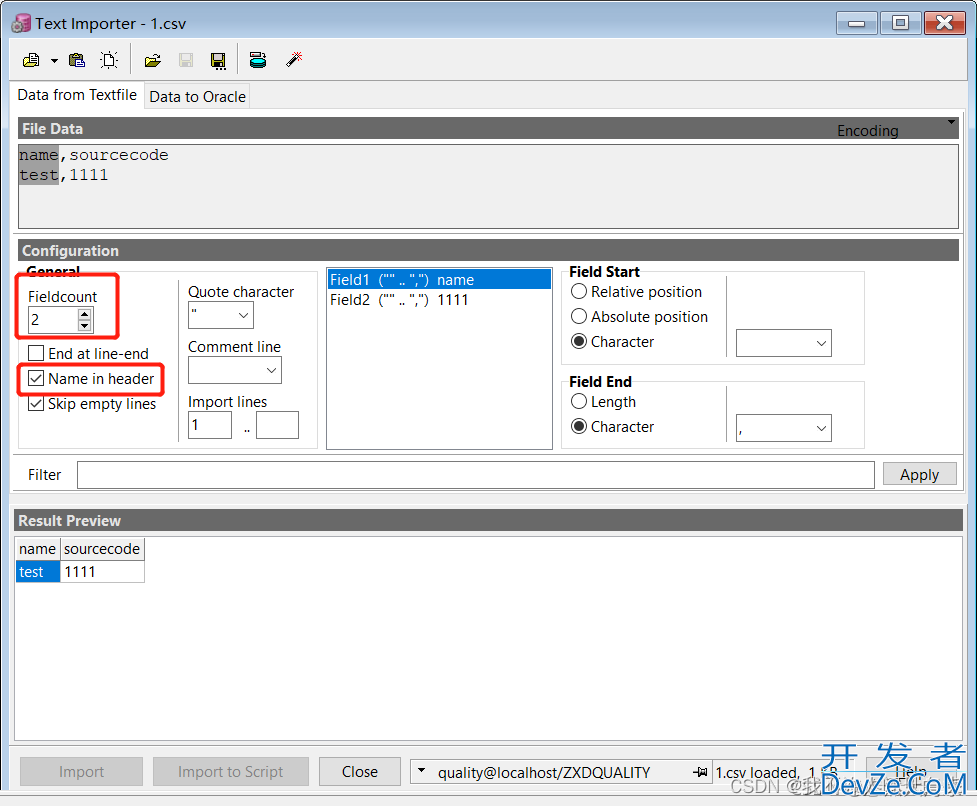The width and height of the screenshot is (977, 806).
Task: Select the test cell in Result Preview
Action: click(x=37, y=572)
